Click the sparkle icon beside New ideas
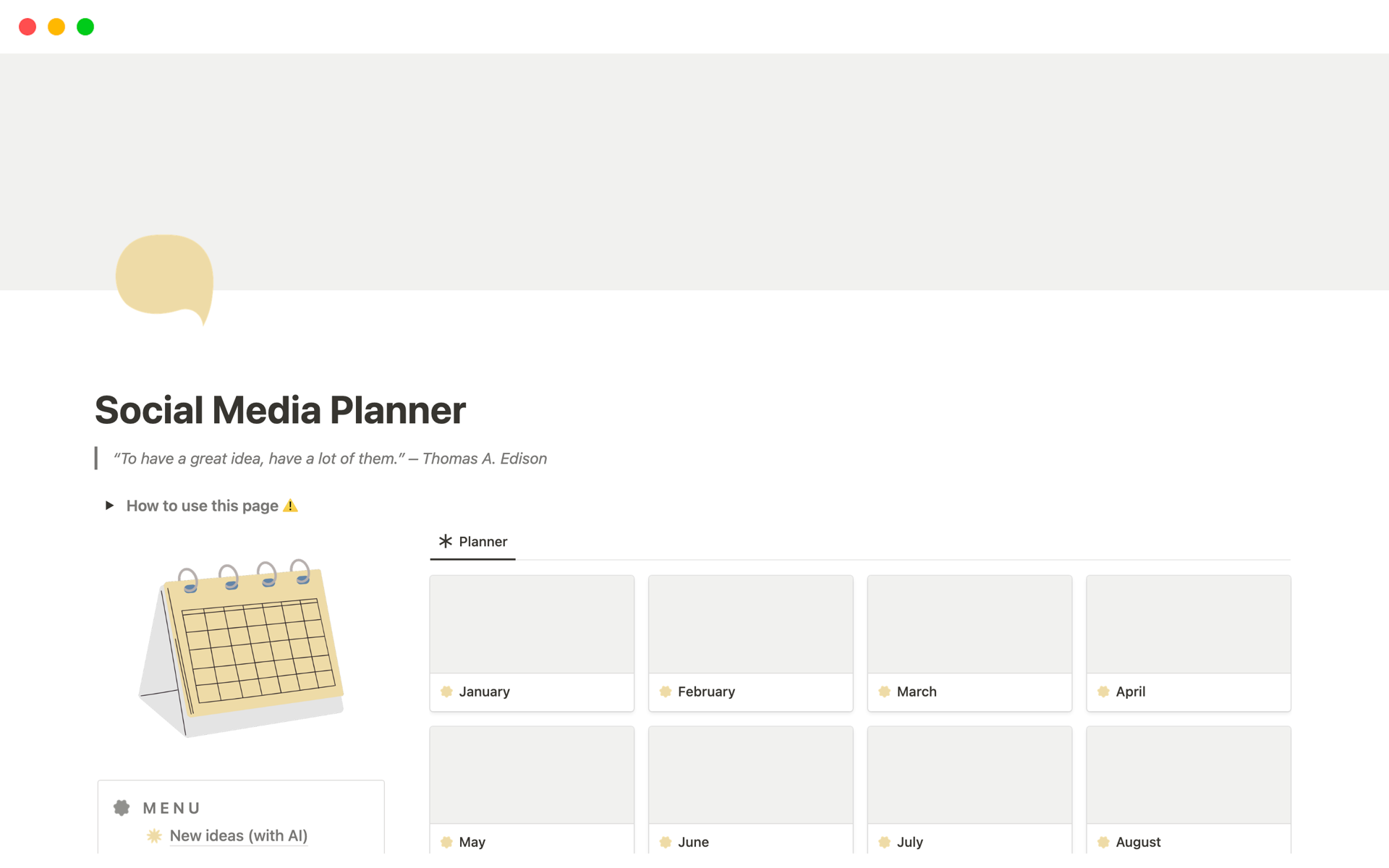The width and height of the screenshot is (1389, 868). [x=154, y=835]
